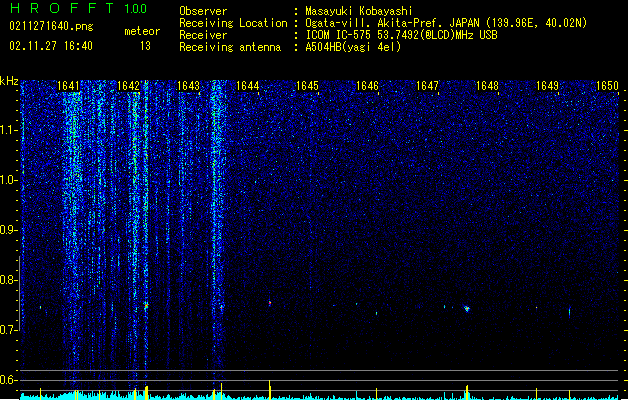This screenshot has width=629, height=400.
Task: Click the 1643 time axis marker
Action: [x=188, y=86]
